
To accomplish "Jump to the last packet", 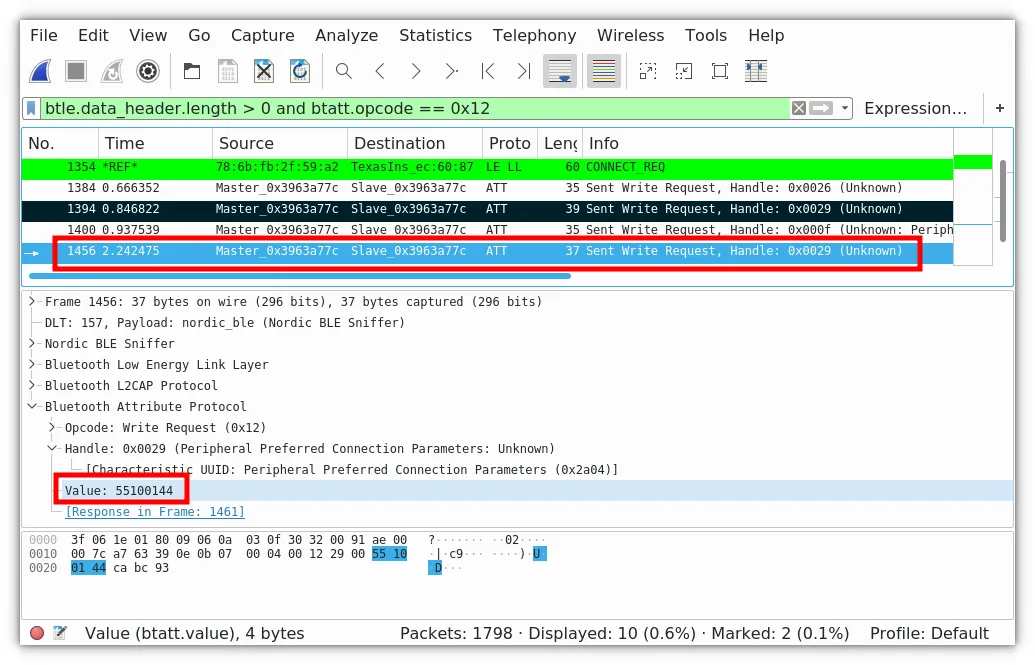I will [x=523, y=71].
